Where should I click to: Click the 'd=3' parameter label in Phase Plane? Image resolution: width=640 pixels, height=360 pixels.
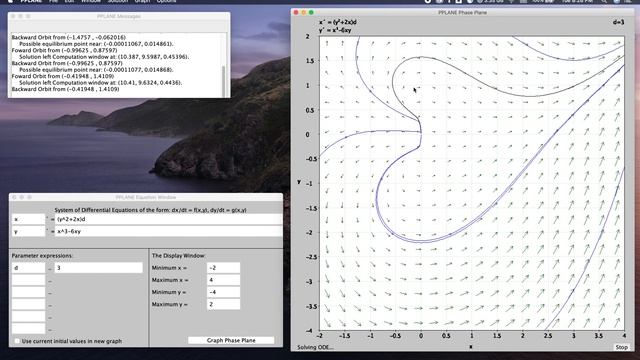(618, 22)
